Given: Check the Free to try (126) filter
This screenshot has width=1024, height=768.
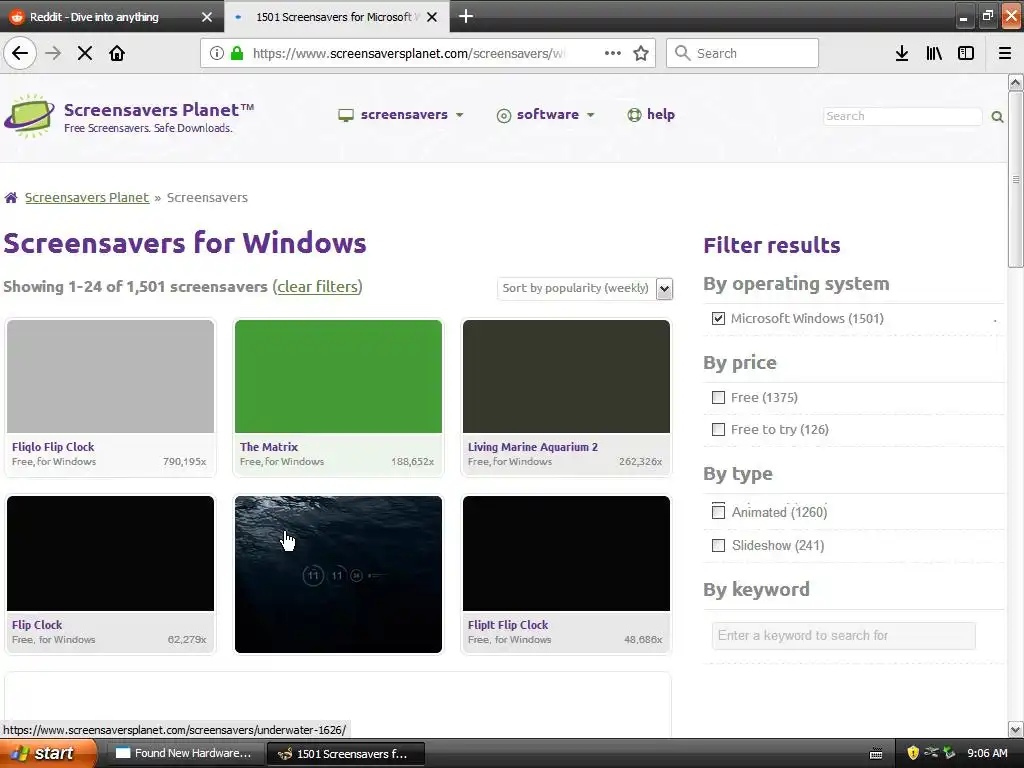Looking at the screenshot, I should (x=718, y=430).
